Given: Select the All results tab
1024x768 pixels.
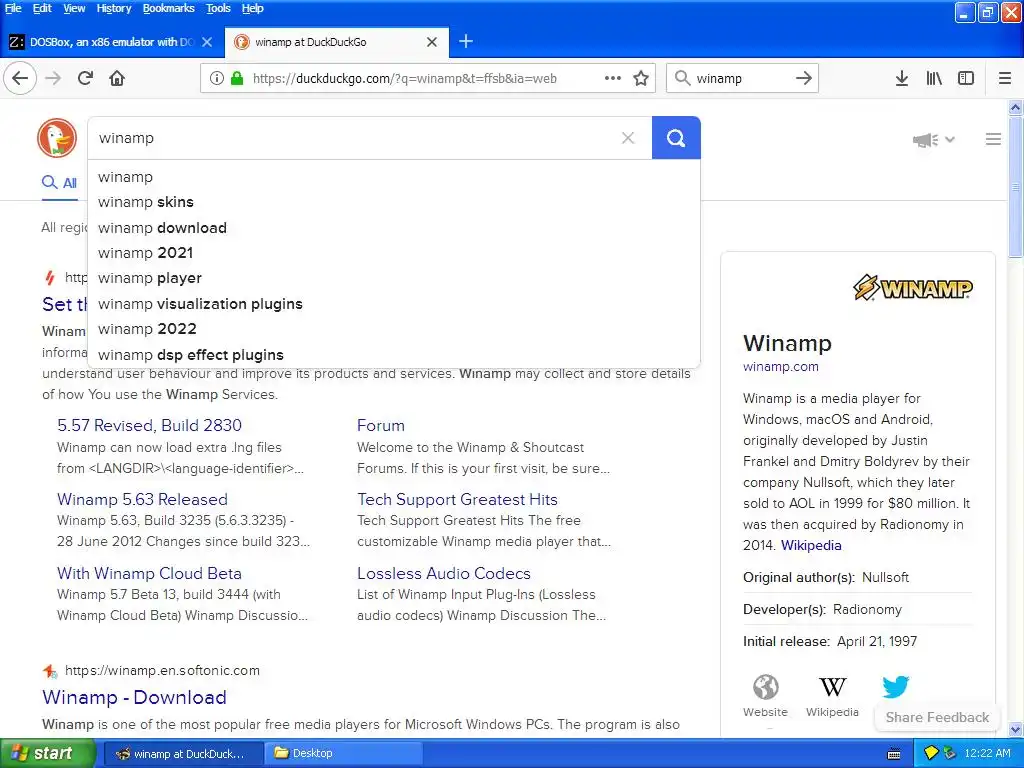Looking at the screenshot, I should pyautogui.click(x=59, y=183).
